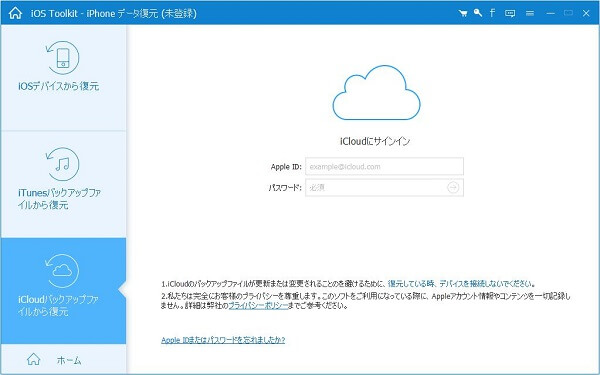The image size is (600, 375).
Task: Click the home icon in the title bar
Action: click(x=15, y=13)
